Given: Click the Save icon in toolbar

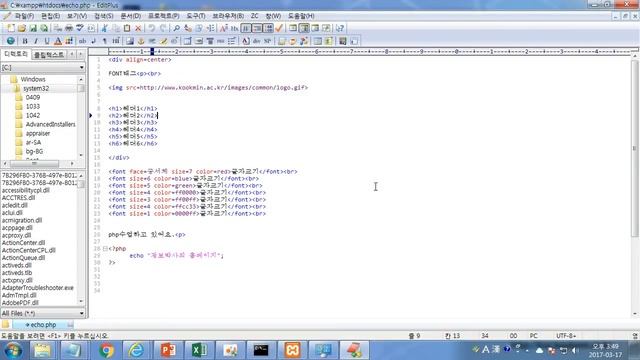Looking at the screenshot, I should [33, 28].
